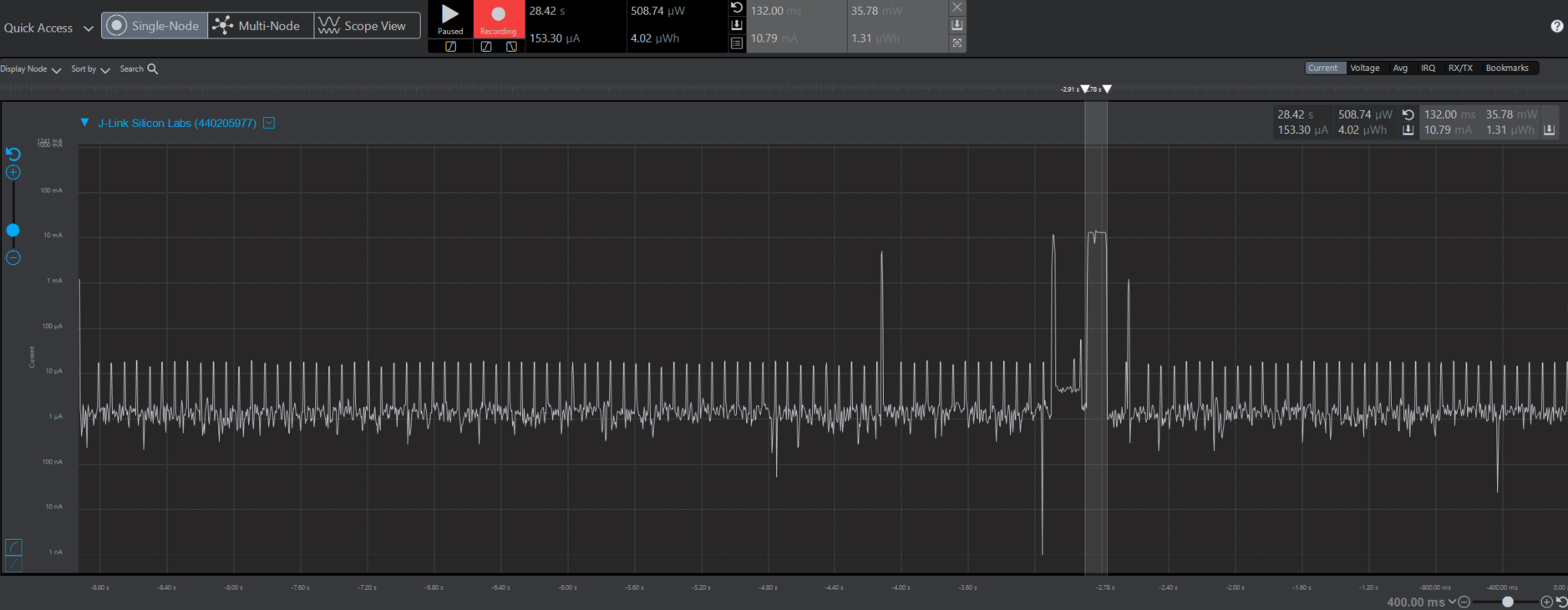Click the Multi-Node button
The image size is (1568, 610).
coord(260,26)
